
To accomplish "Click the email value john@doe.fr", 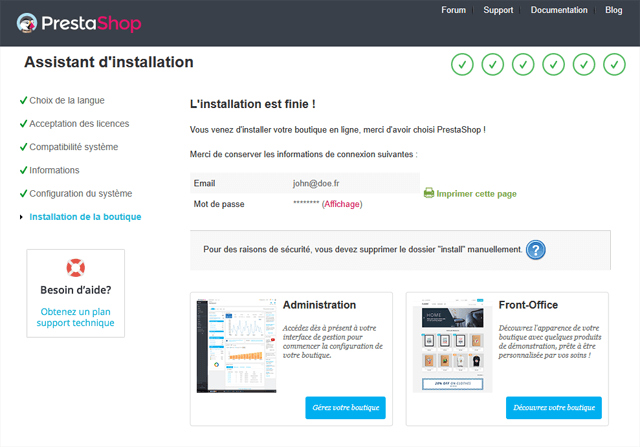I will [316, 183].
